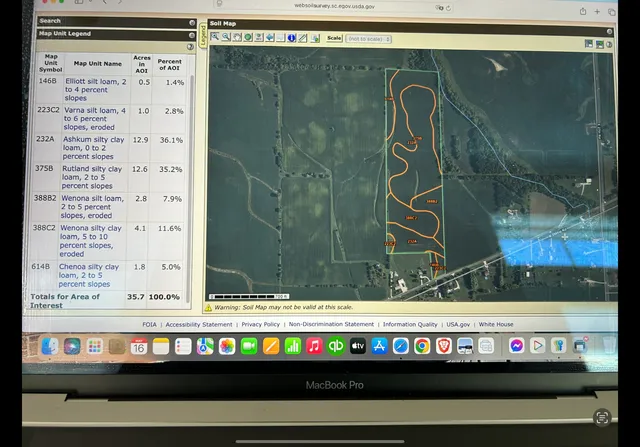Collapse the Map Unit Legend panel
Image resolution: width=640 pixels, height=447 pixels.
pyautogui.click(x=192, y=33)
